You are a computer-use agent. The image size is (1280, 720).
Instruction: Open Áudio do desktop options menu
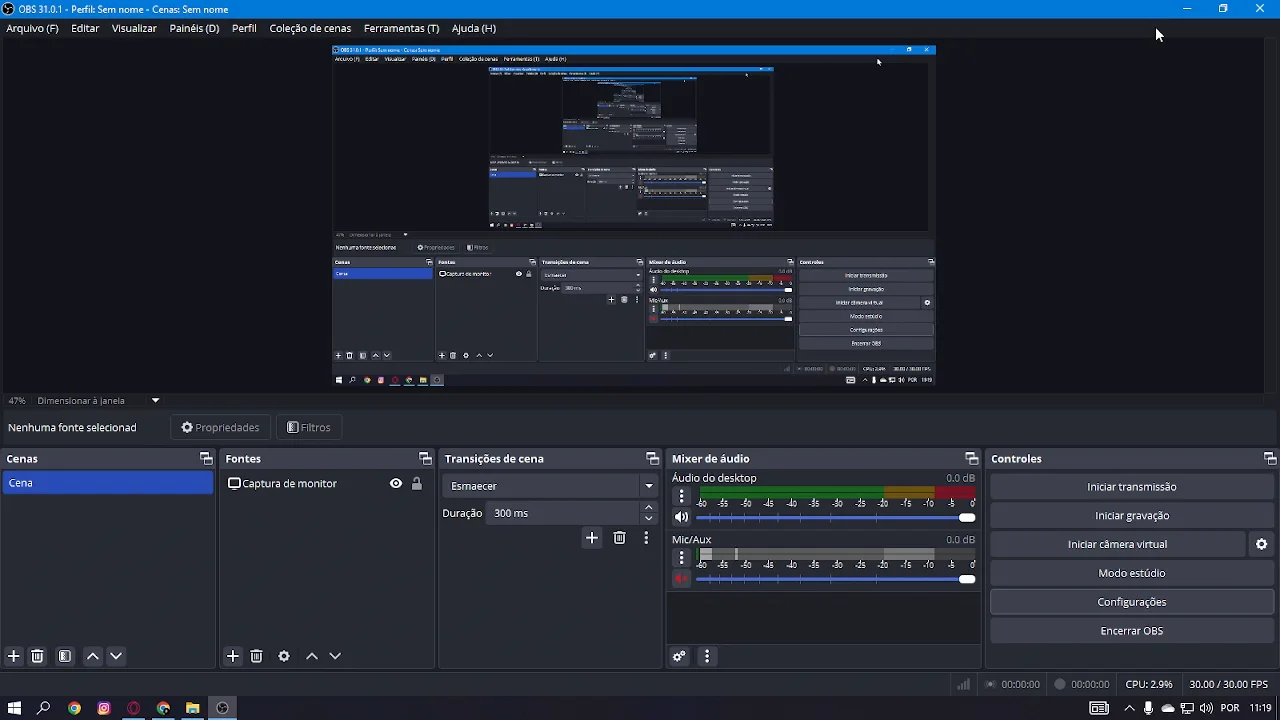tap(682, 496)
